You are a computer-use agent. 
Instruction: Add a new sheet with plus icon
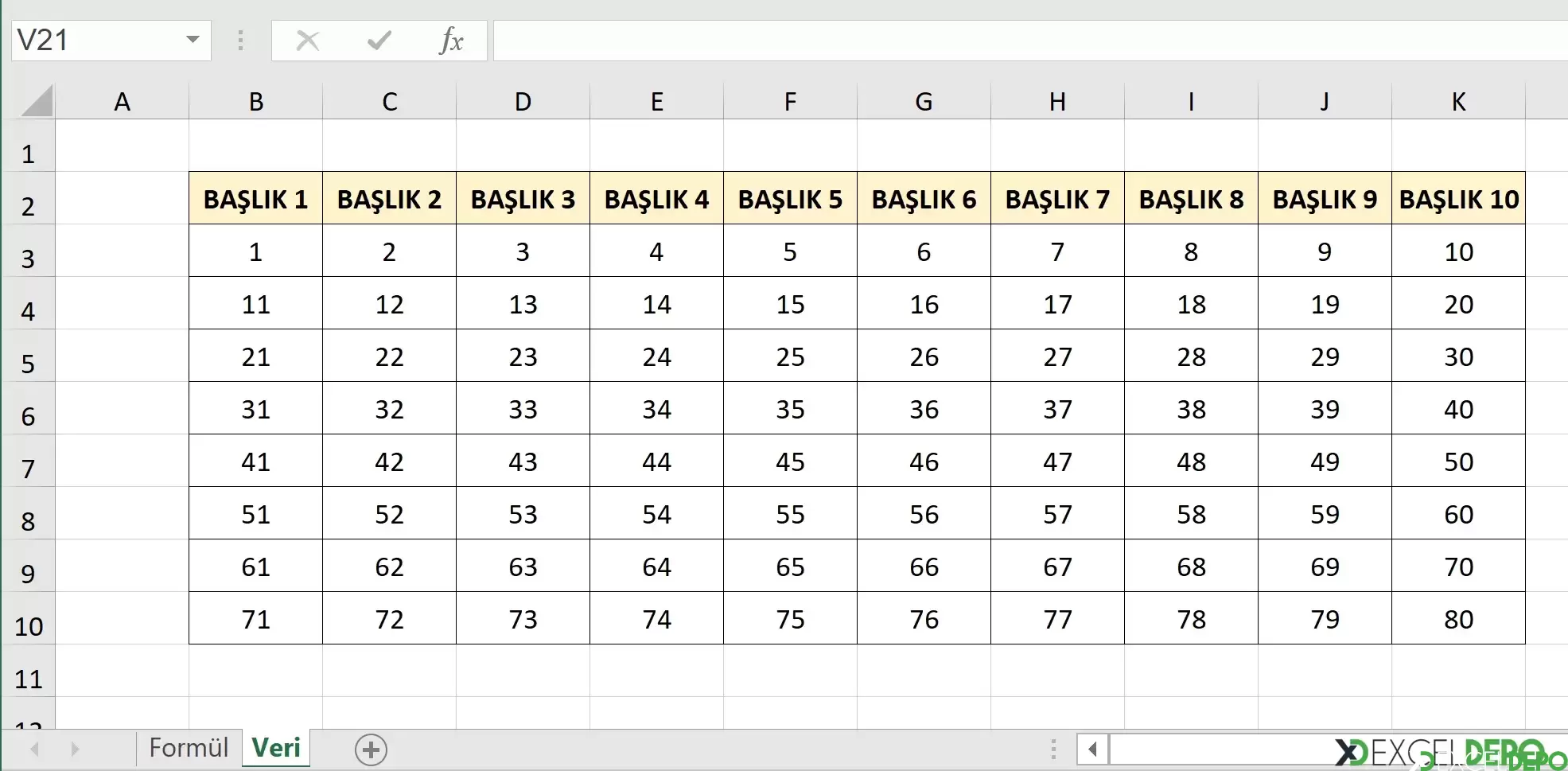371,750
